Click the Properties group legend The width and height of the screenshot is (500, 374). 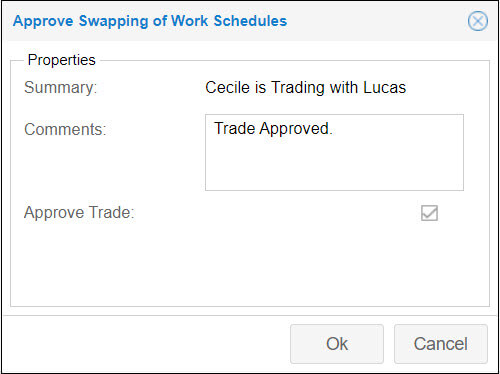tap(62, 60)
